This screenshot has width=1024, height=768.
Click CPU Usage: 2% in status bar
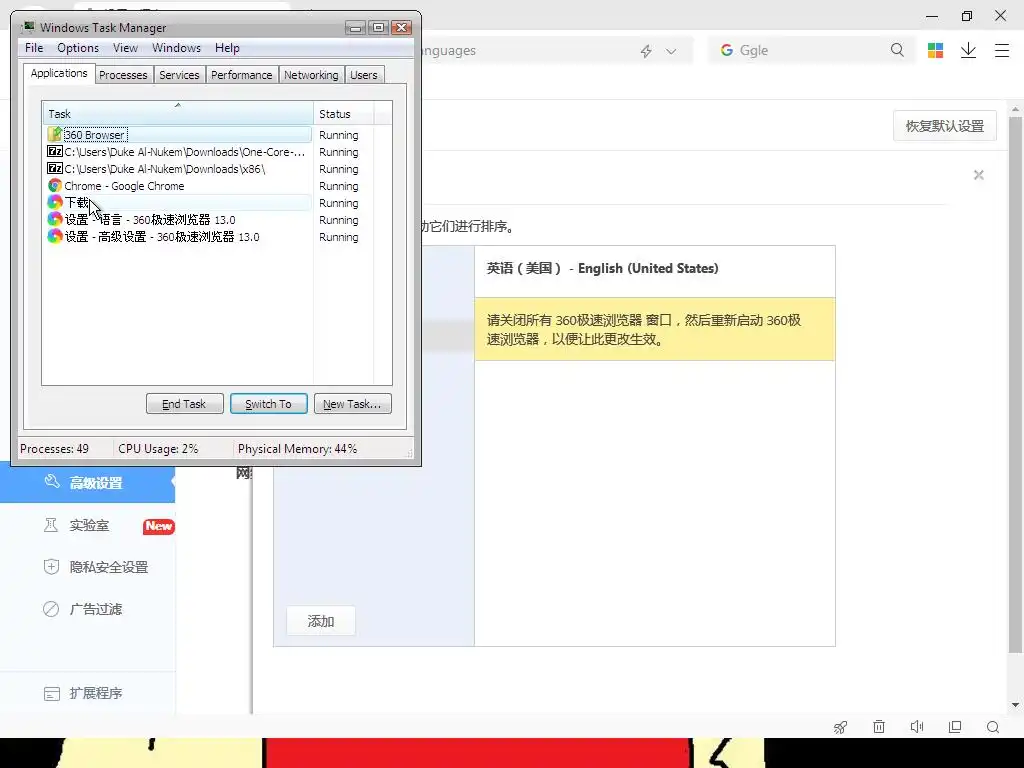click(x=158, y=449)
